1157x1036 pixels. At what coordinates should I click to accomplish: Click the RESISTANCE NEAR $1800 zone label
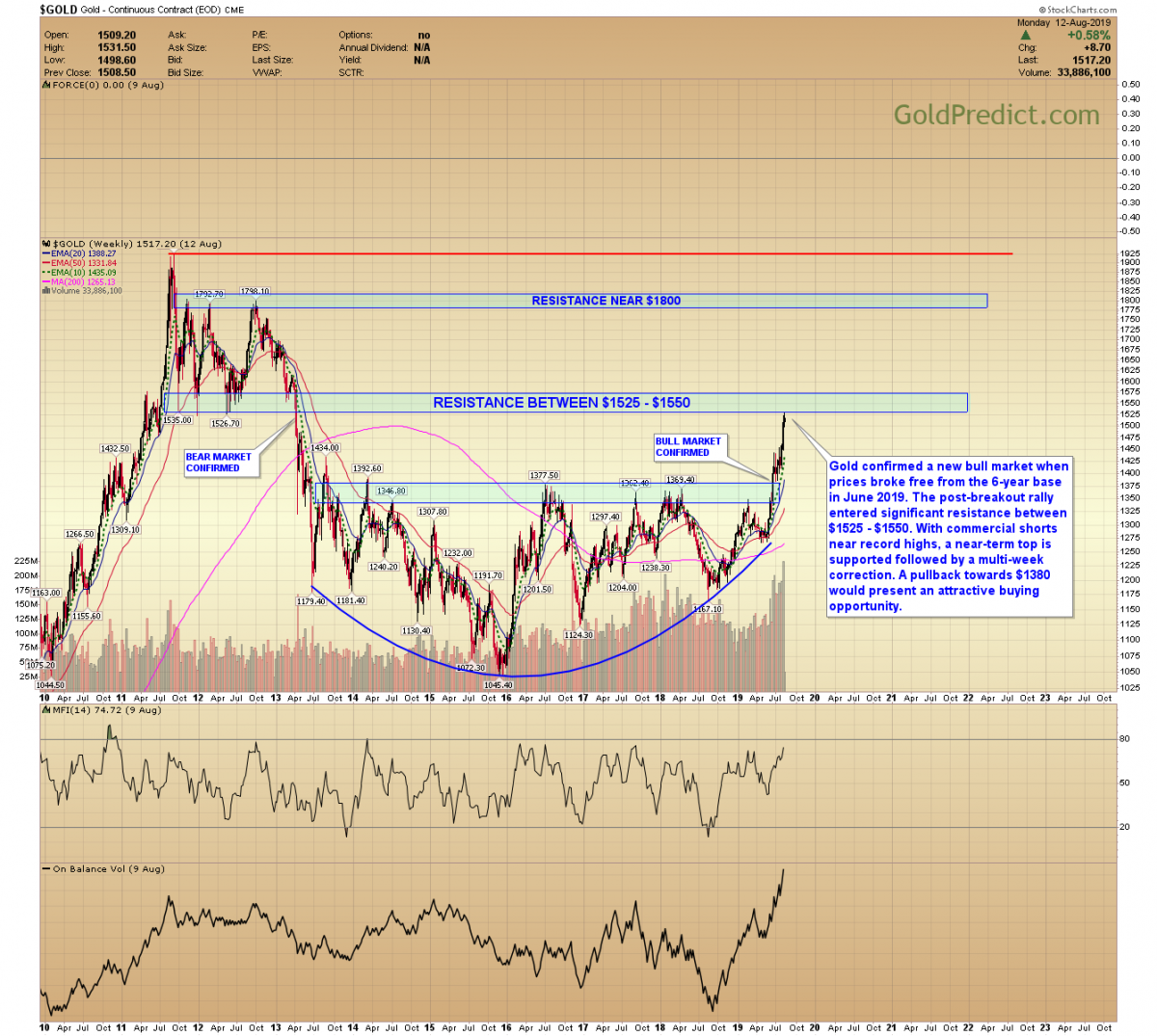coord(605,301)
